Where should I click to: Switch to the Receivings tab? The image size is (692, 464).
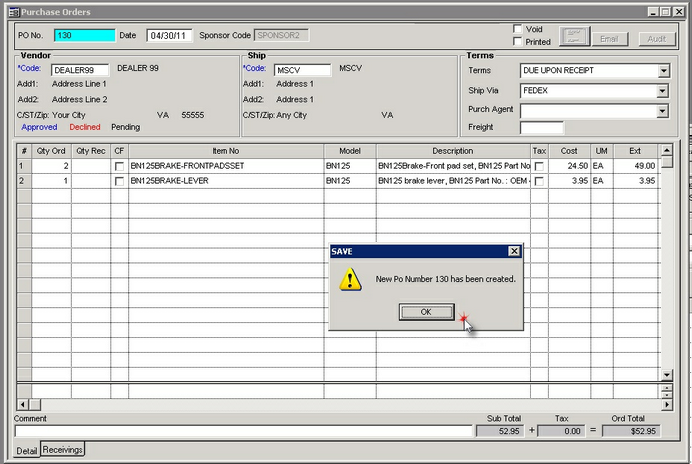click(x=62, y=451)
